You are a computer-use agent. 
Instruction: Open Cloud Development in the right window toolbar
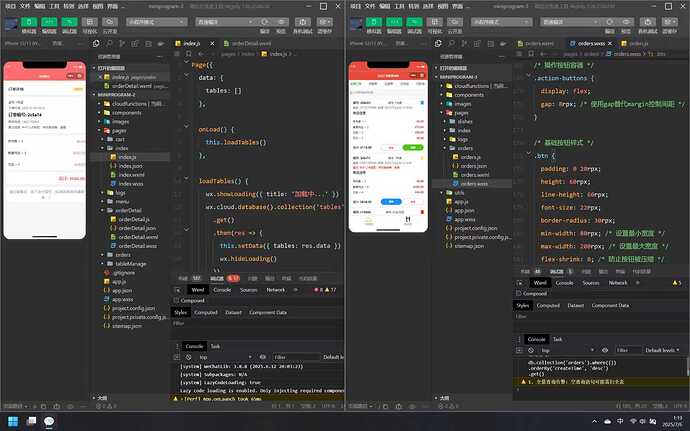pos(455,22)
